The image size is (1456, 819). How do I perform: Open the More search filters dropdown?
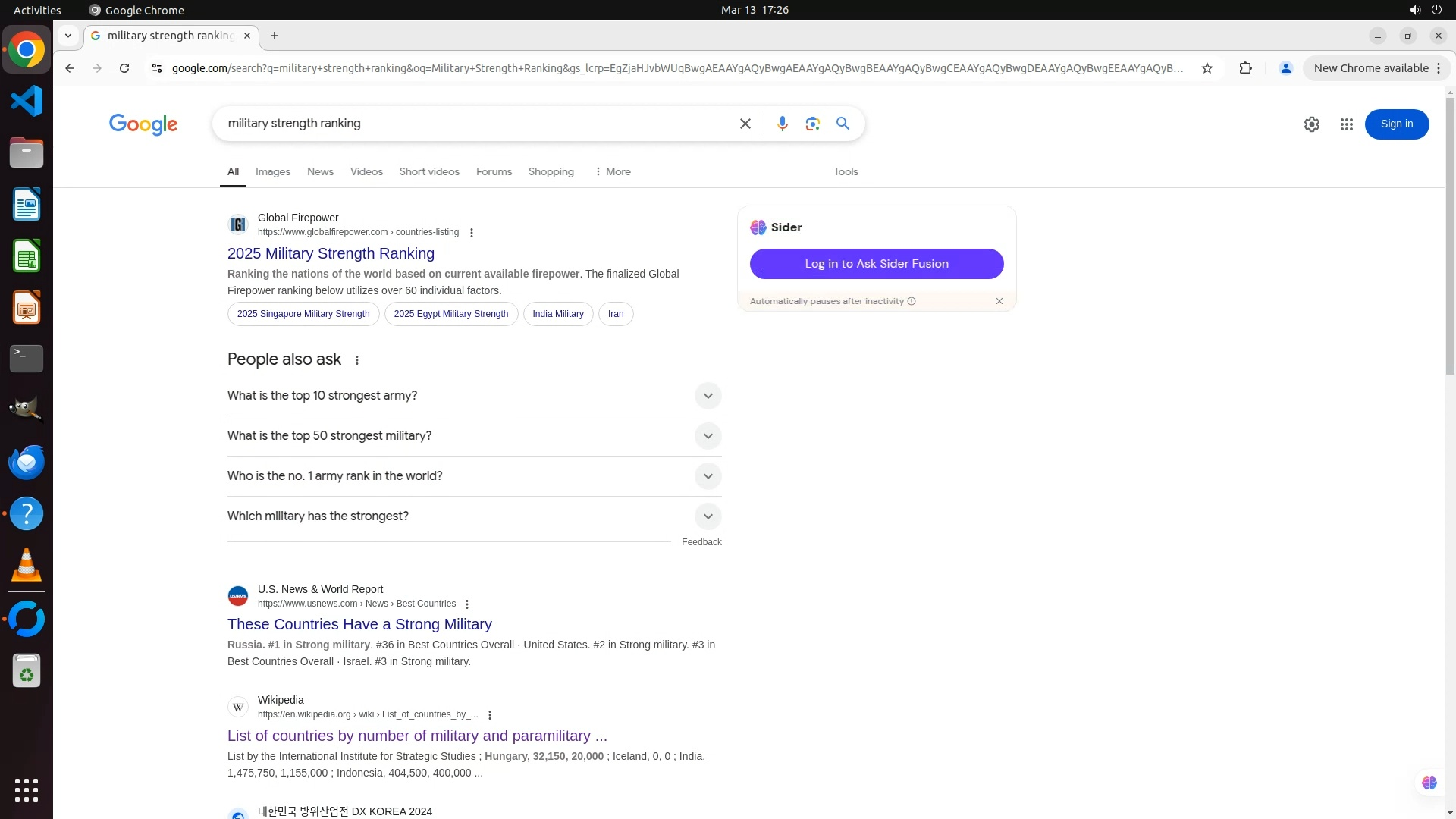(613, 172)
